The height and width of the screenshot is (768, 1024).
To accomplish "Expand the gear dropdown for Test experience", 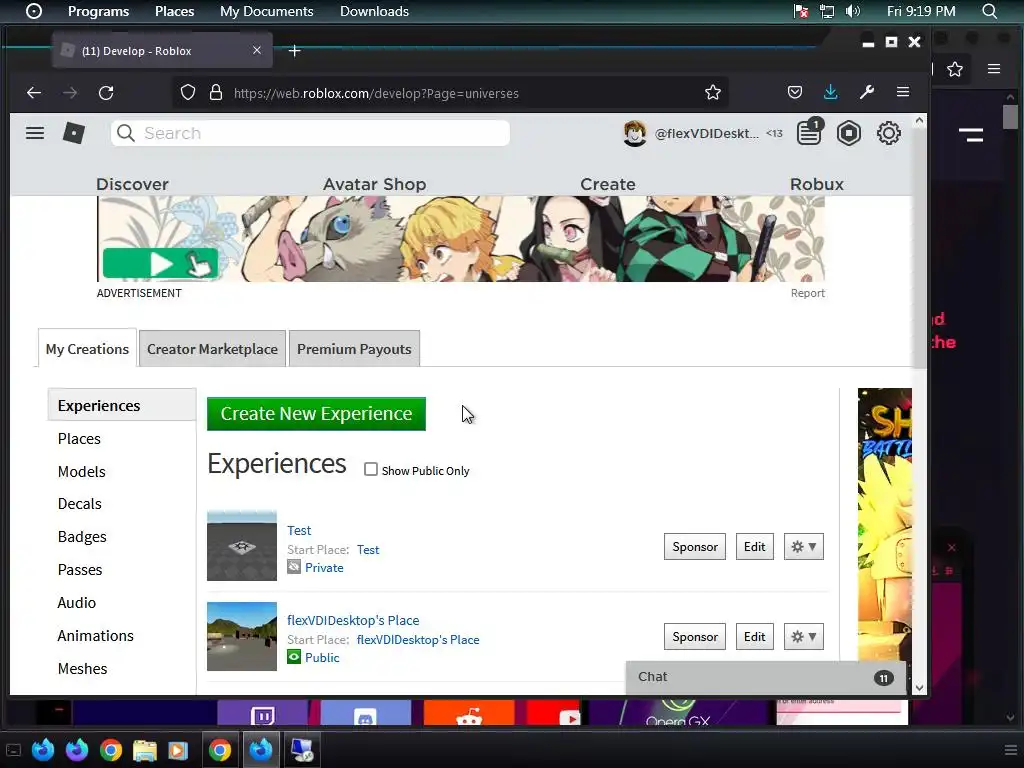I will click(x=804, y=547).
